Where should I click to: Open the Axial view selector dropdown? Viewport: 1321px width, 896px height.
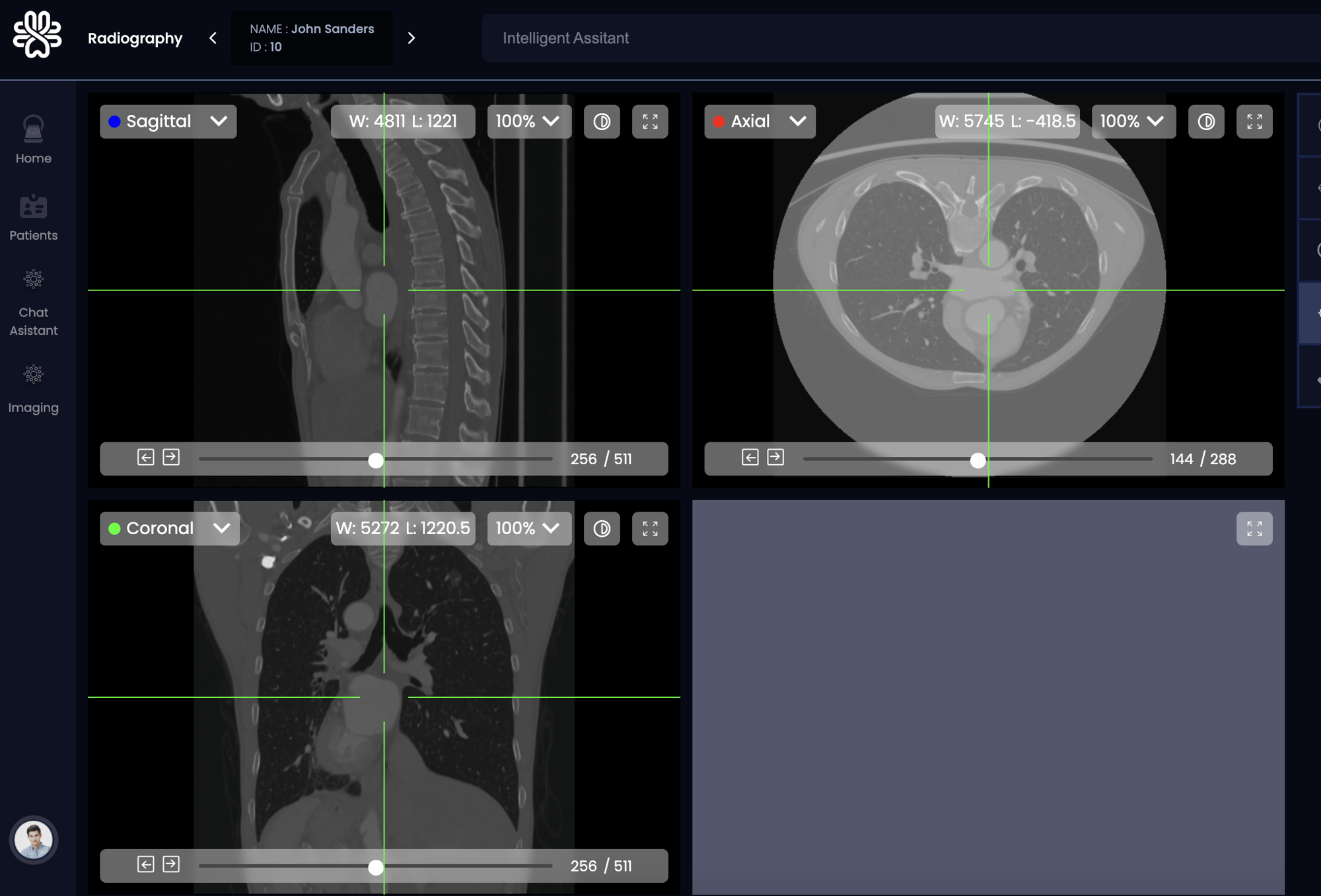click(760, 121)
